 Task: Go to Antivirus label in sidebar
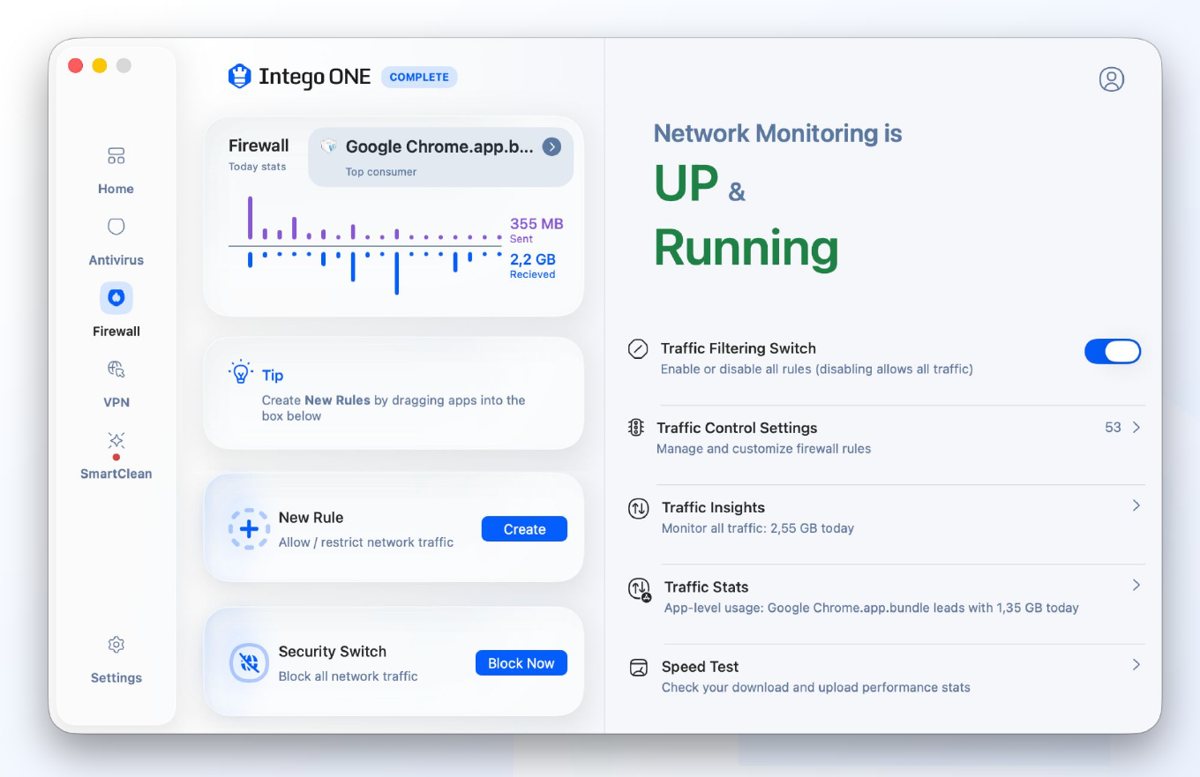[x=116, y=260]
